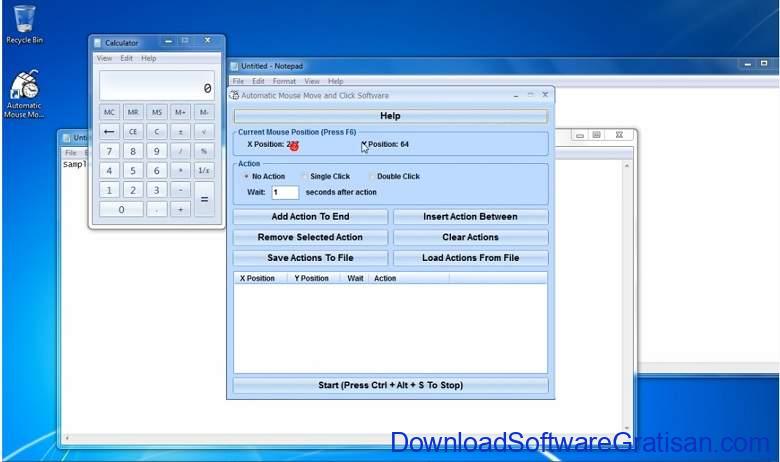The height and width of the screenshot is (462, 780).
Task: Click CE button in Calculator
Action: point(133,132)
